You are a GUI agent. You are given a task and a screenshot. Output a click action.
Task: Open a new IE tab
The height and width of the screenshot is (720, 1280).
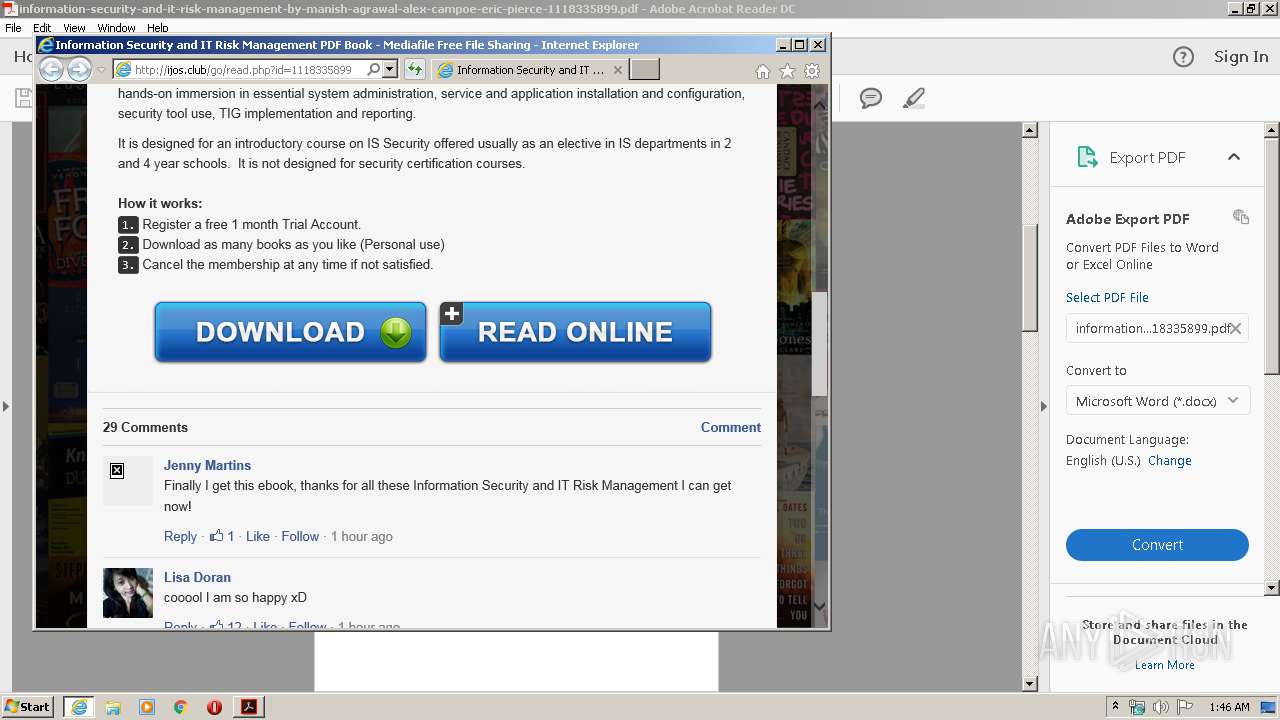(x=644, y=70)
